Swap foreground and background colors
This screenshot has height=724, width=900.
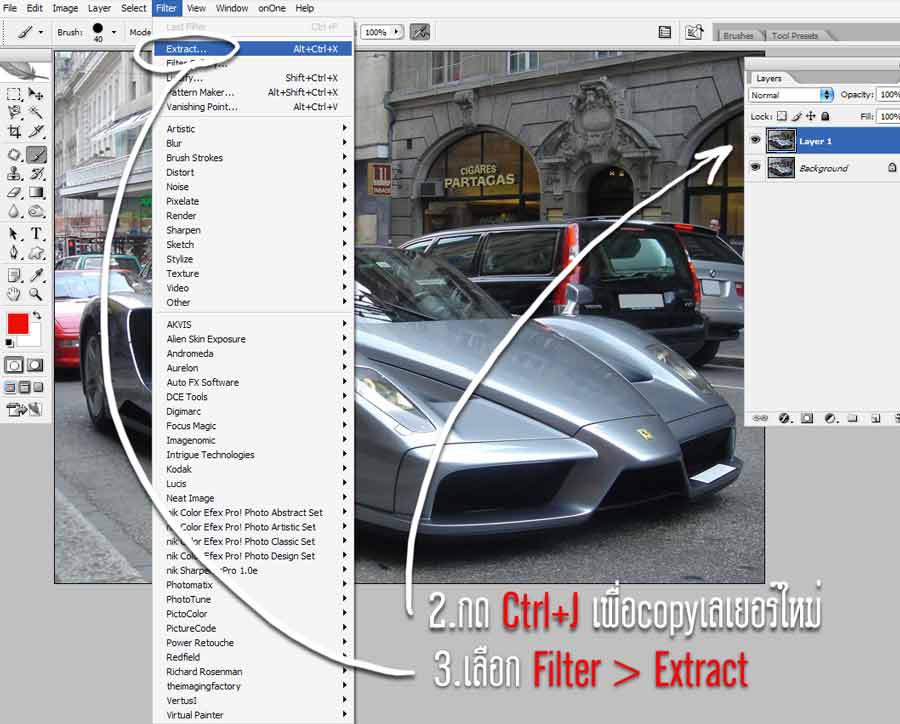tap(37, 315)
